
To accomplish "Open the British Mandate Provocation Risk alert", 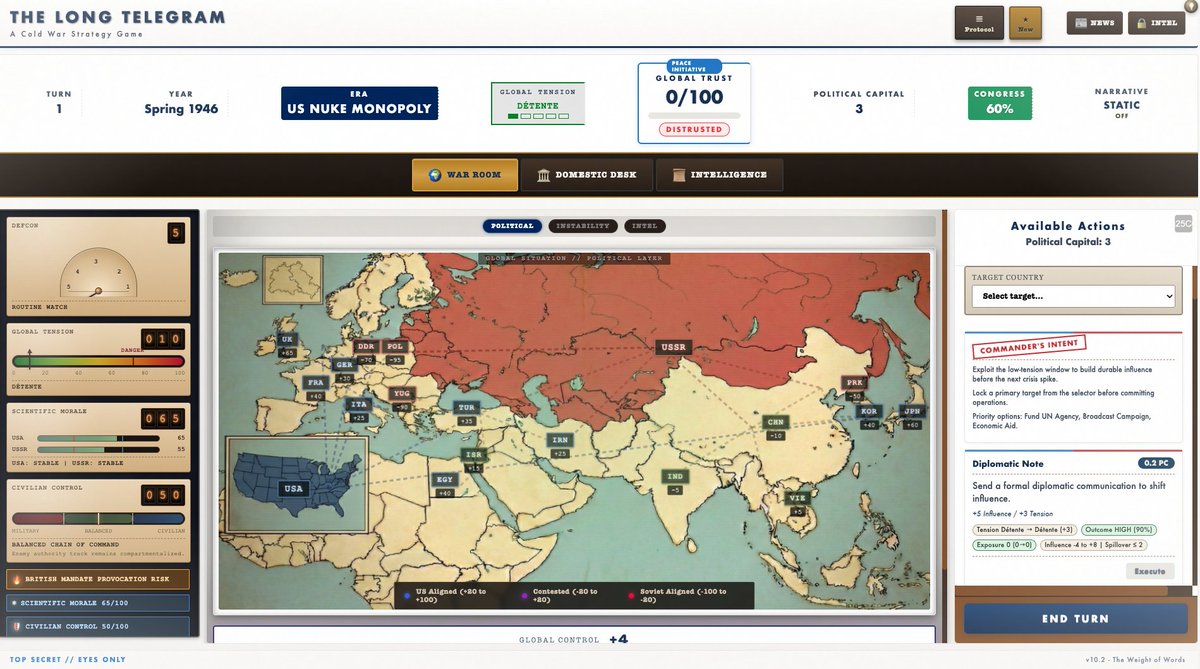I will (98, 579).
